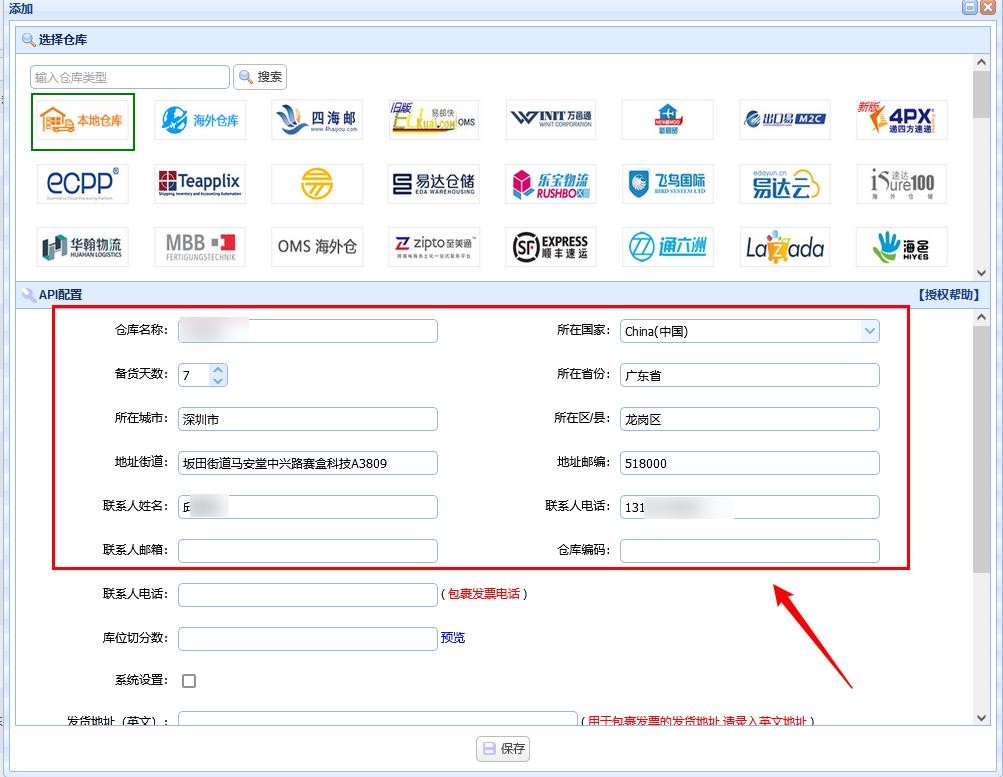1003x777 pixels.
Task: Click the 联系人电话 field starting with 131
Action: [x=750, y=507]
